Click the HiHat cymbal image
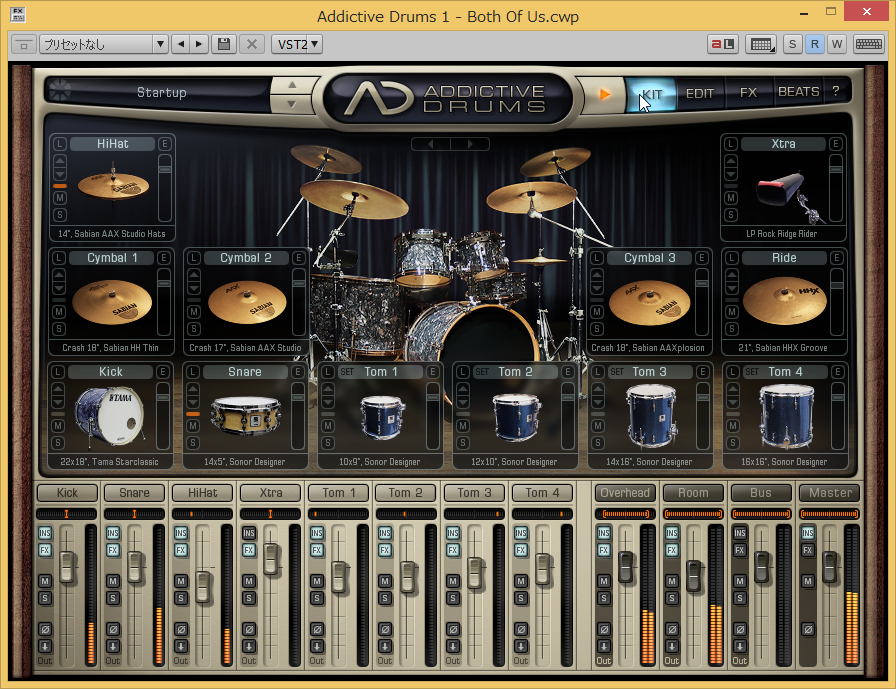The width and height of the screenshot is (896, 689). click(113, 185)
